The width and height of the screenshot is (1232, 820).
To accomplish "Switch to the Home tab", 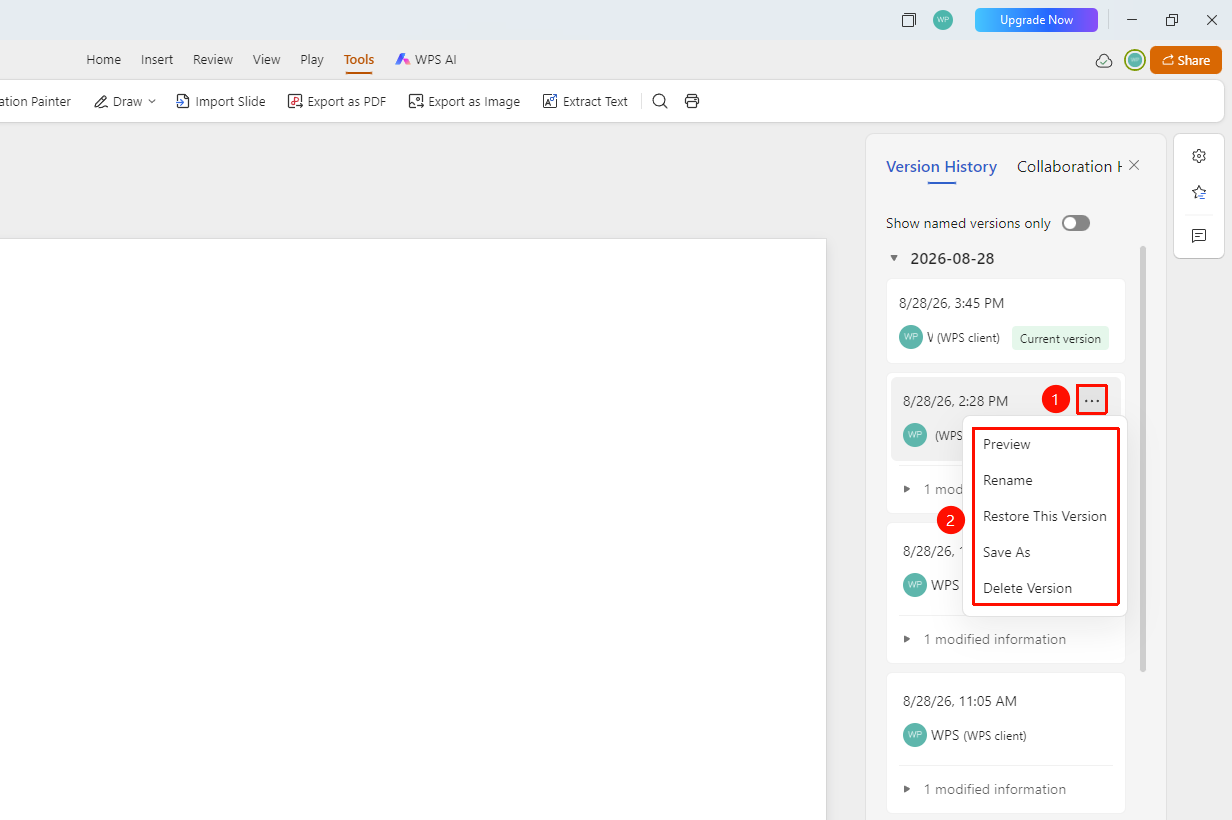I will coord(104,60).
